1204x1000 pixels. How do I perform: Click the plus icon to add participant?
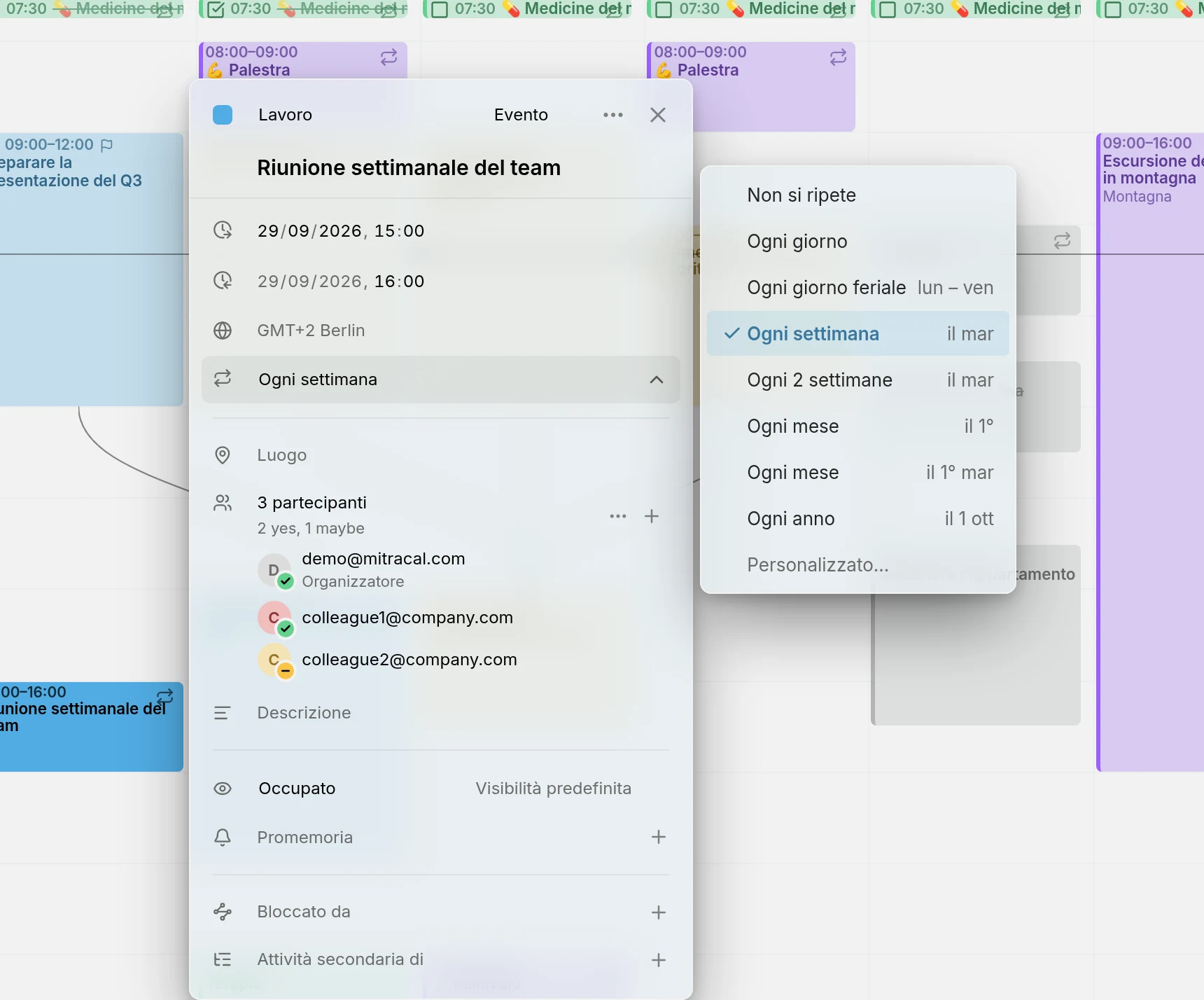tap(652, 516)
